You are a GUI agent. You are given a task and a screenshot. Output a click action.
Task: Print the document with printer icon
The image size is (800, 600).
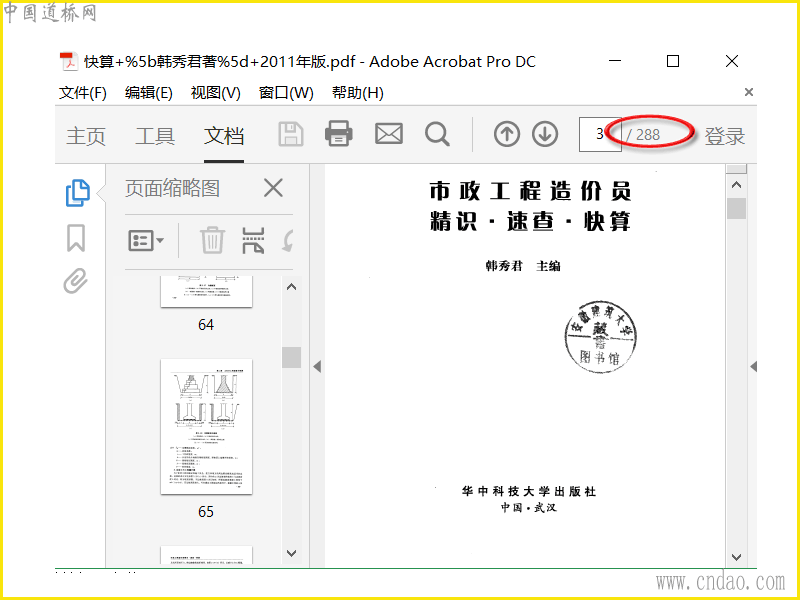pos(339,134)
